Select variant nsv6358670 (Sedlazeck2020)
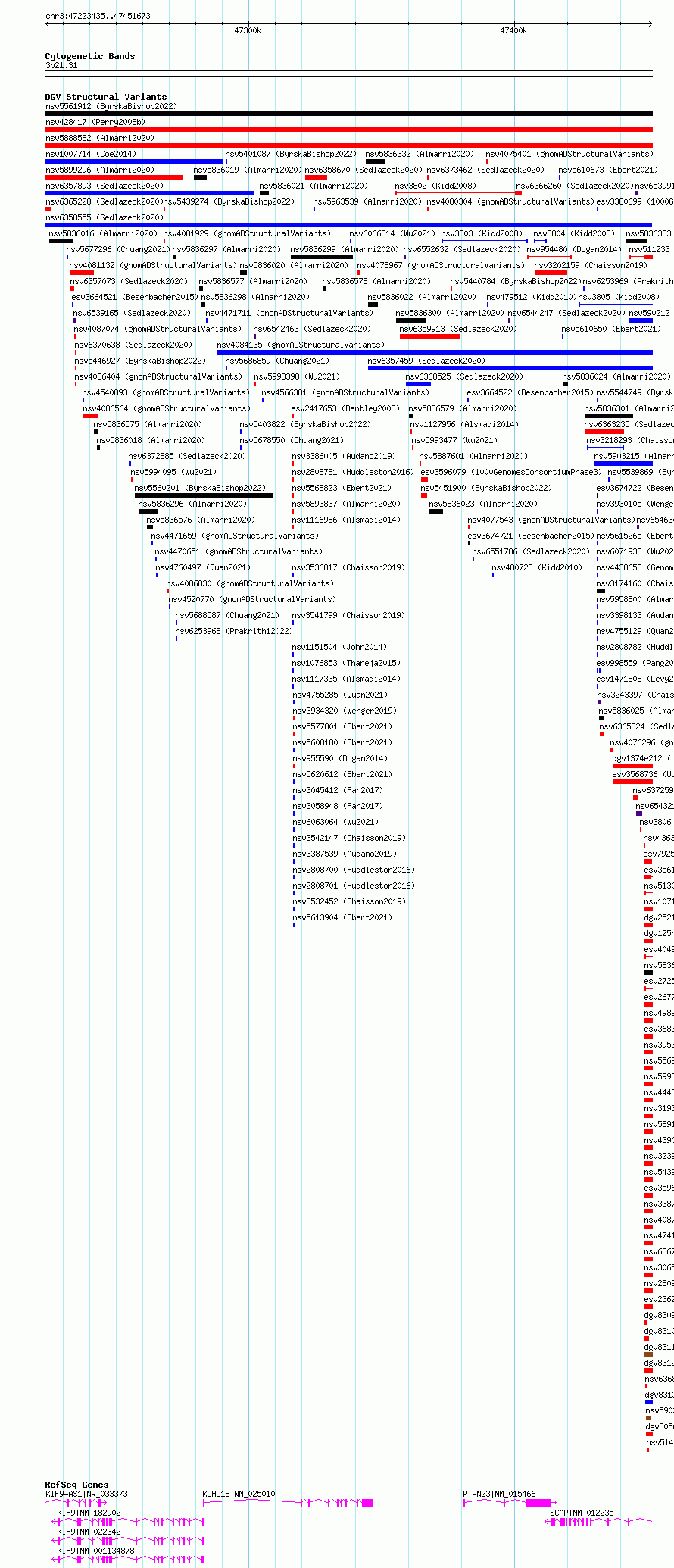Image resolution: width=674 pixels, height=1568 pixels. click(x=364, y=170)
